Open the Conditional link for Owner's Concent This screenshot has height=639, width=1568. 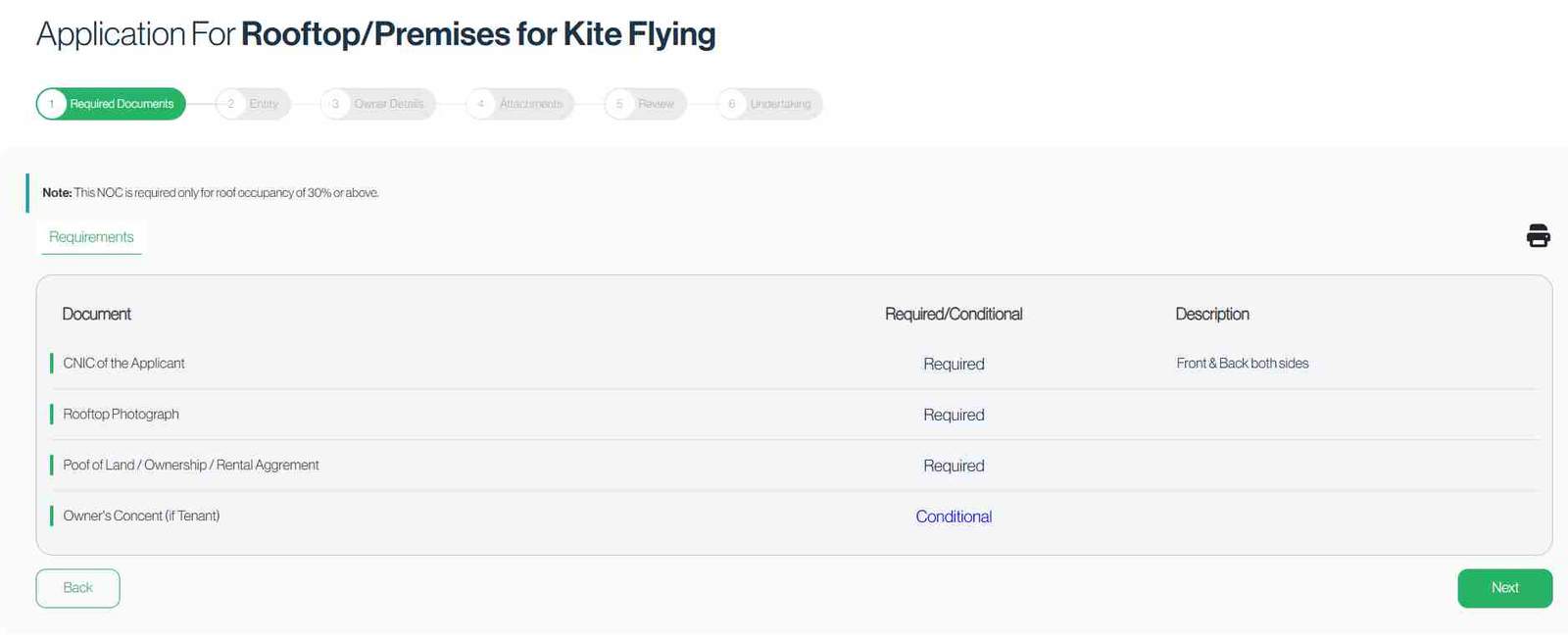953,516
